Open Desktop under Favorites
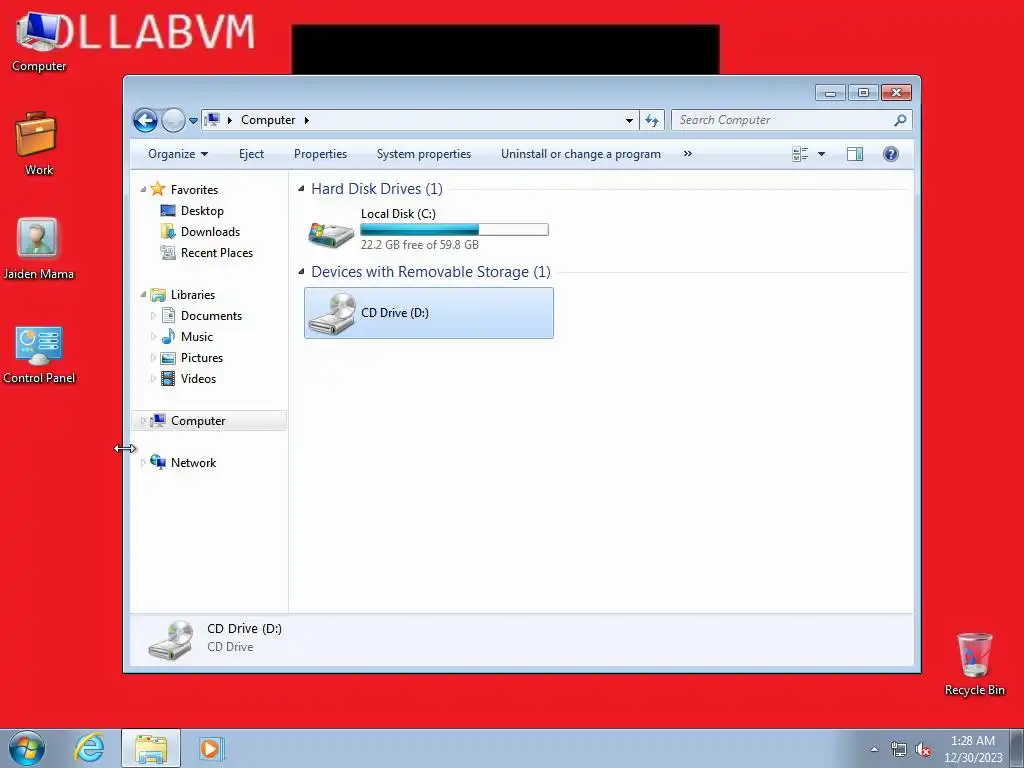Image resolution: width=1024 pixels, height=768 pixels. click(x=202, y=211)
